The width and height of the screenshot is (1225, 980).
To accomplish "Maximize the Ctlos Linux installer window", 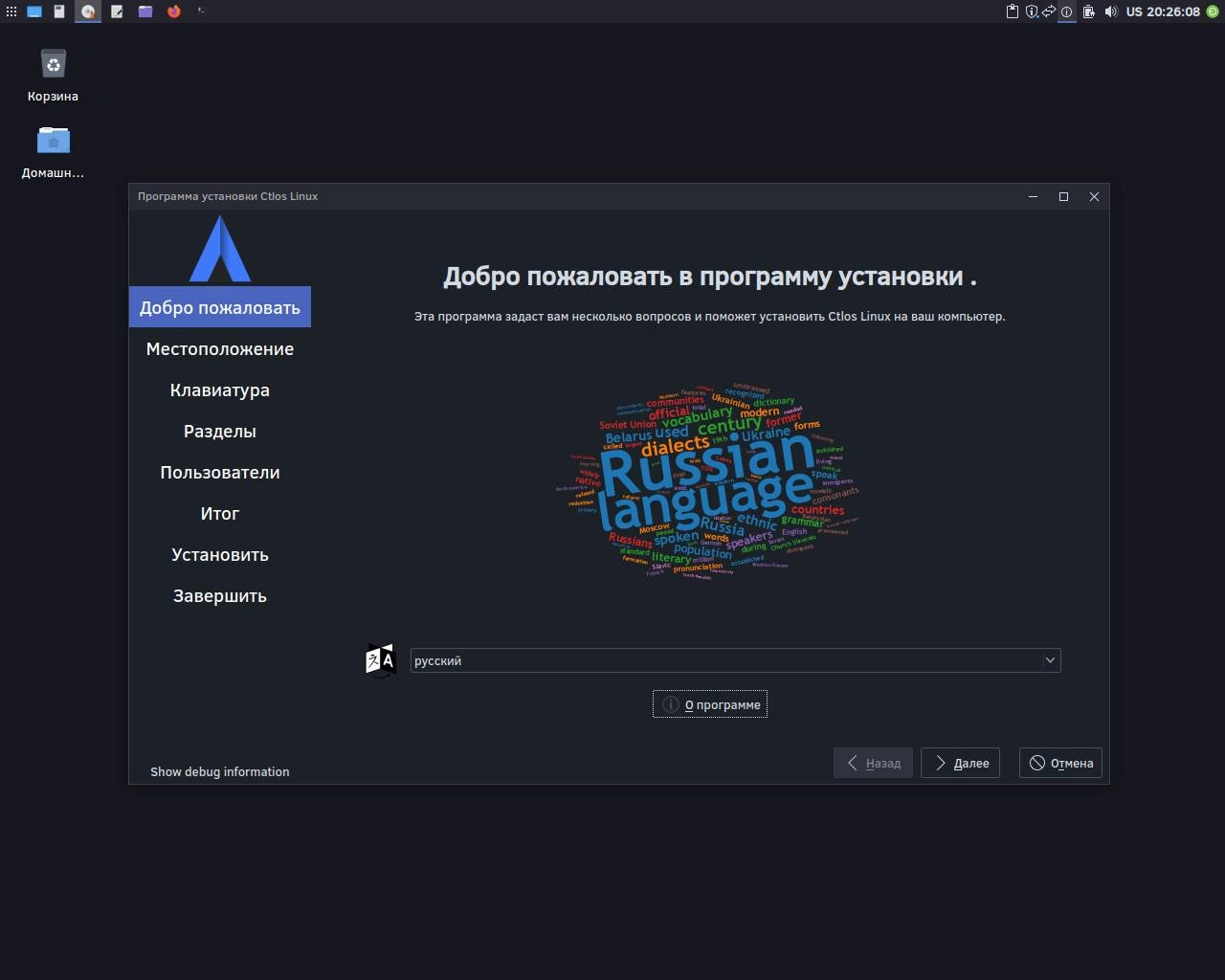I will (x=1063, y=196).
